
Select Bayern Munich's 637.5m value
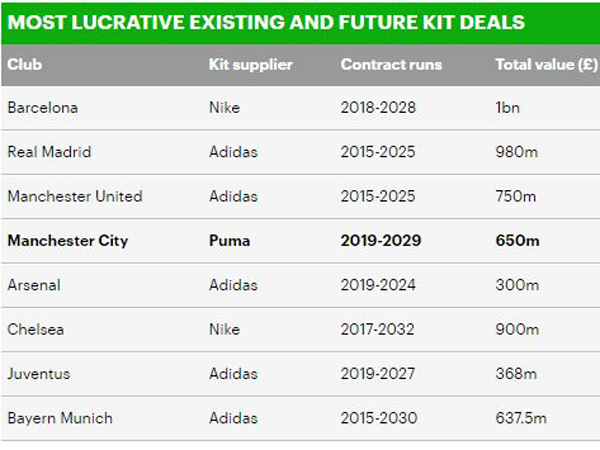(x=521, y=417)
